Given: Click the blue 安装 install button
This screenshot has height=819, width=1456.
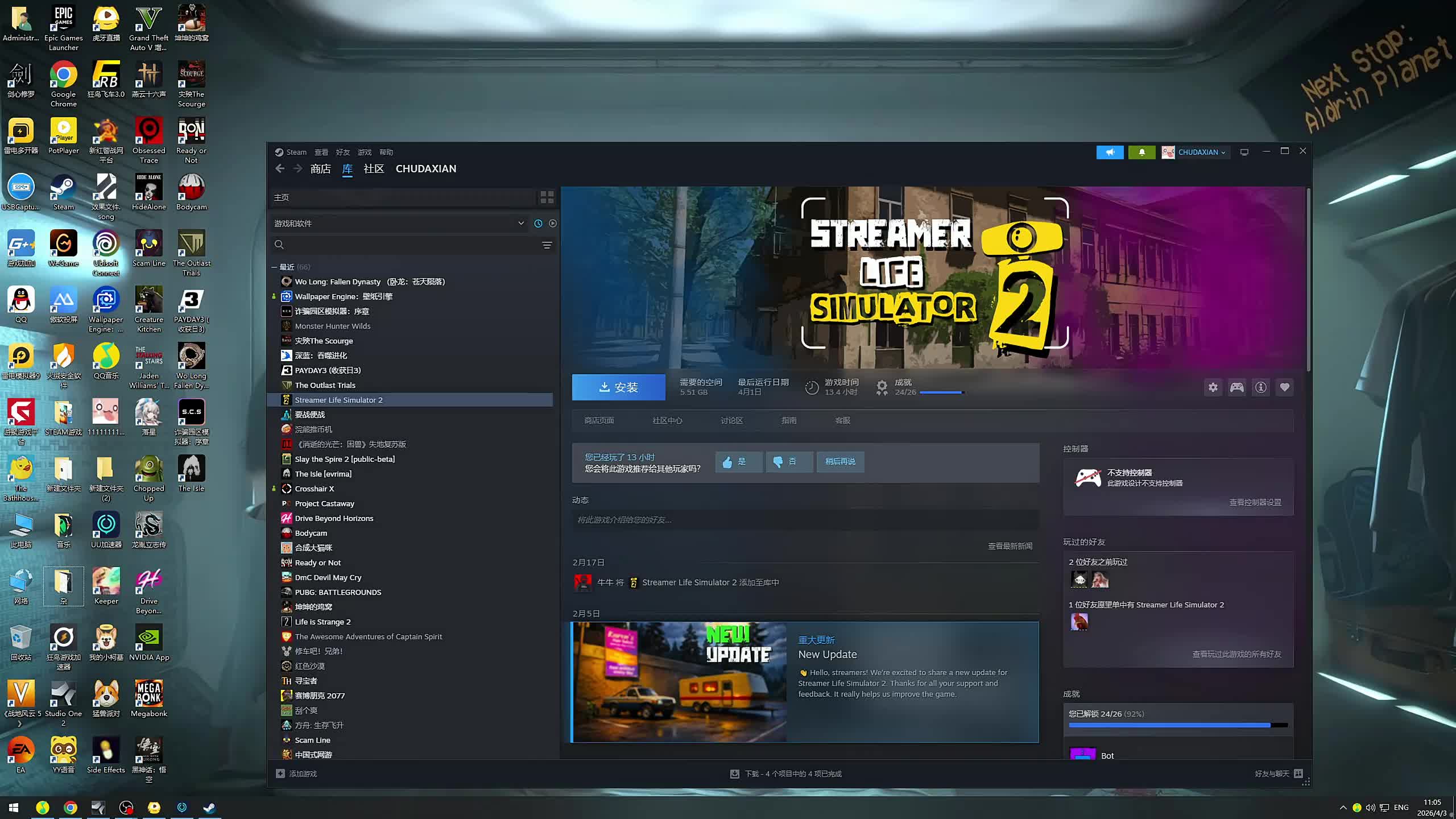Looking at the screenshot, I should coord(618,387).
